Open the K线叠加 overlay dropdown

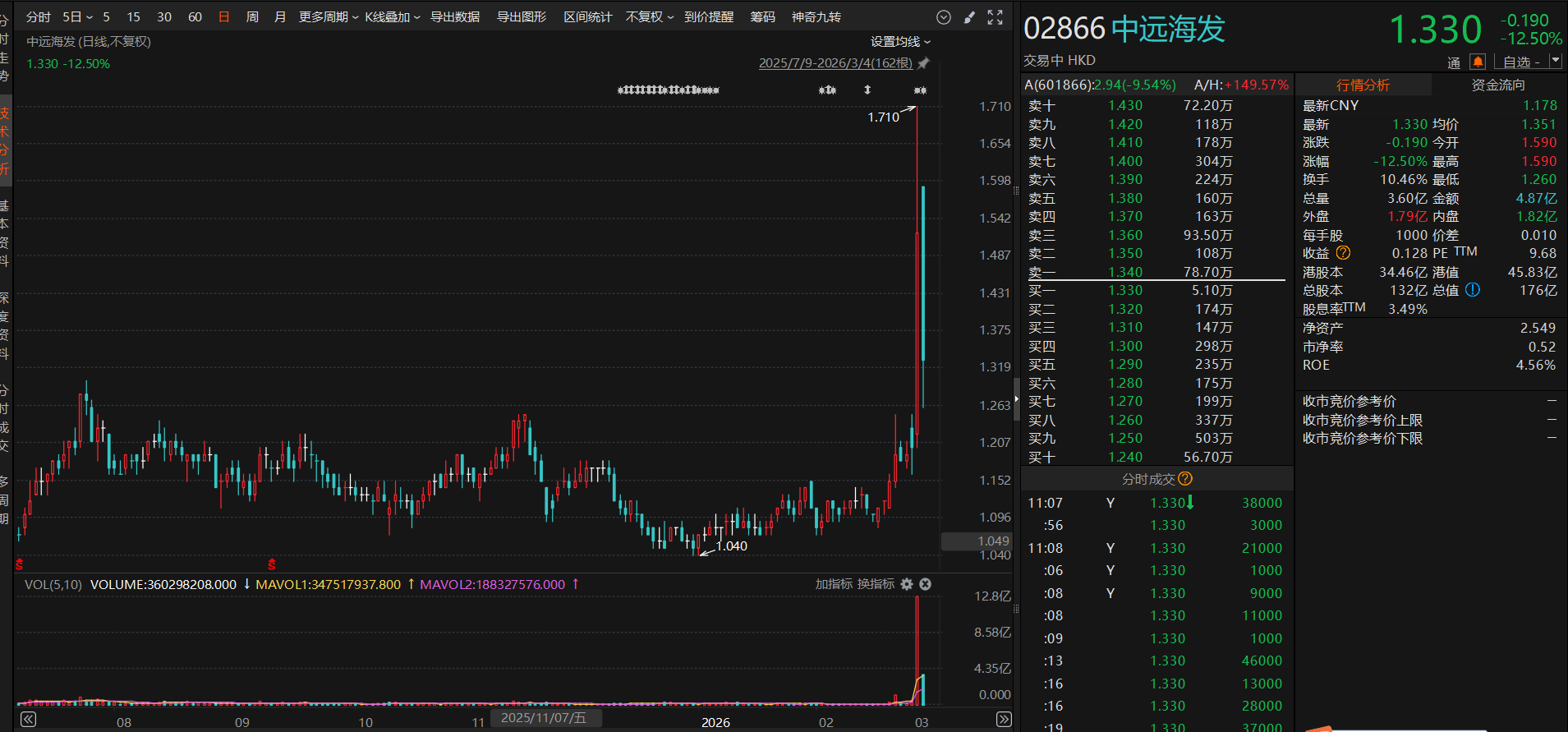[393, 17]
